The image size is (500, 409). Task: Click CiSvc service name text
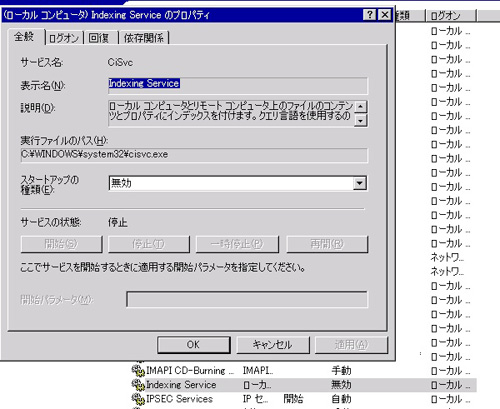[x=120, y=62]
